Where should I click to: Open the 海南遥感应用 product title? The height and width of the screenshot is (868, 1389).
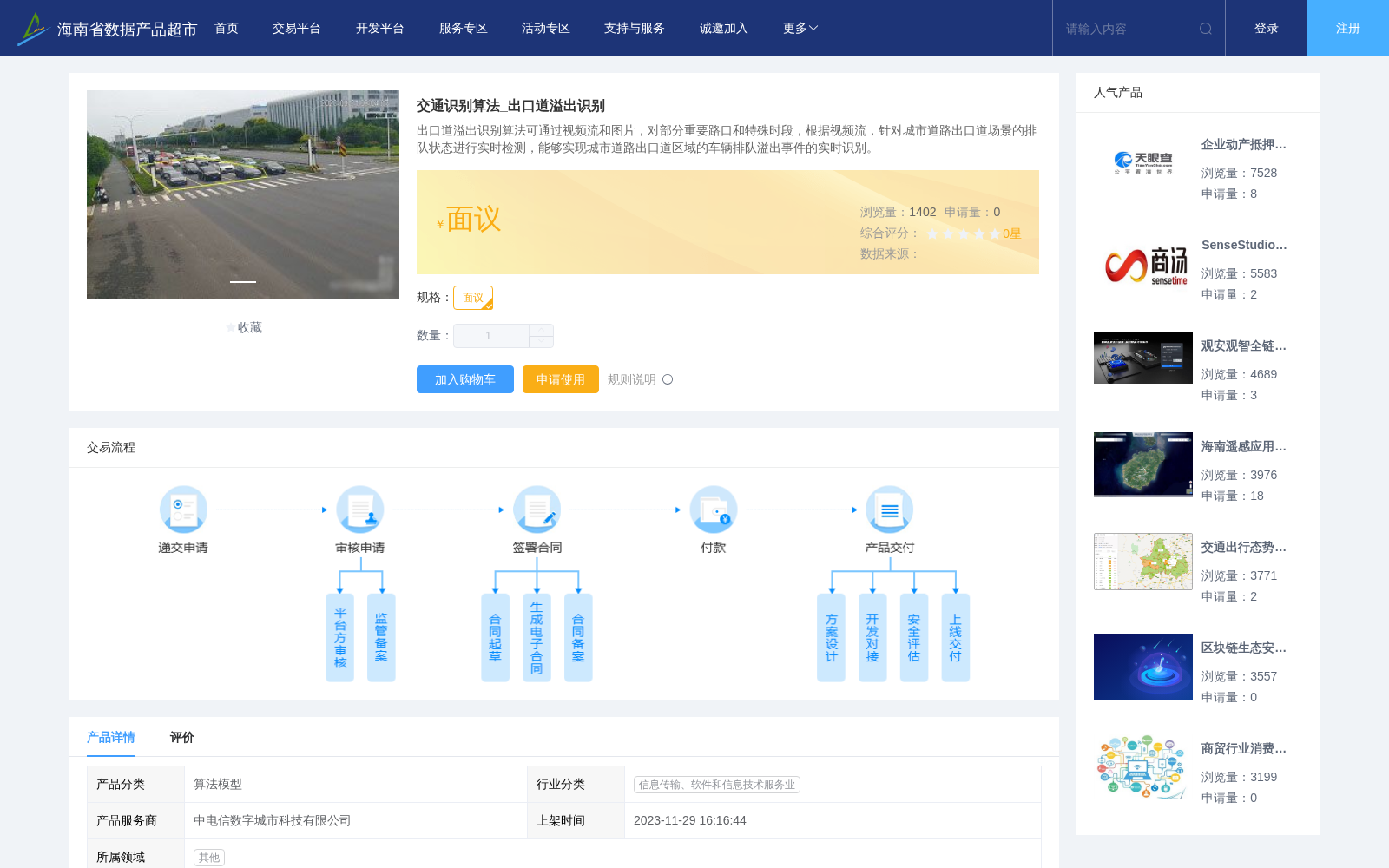(1244, 447)
